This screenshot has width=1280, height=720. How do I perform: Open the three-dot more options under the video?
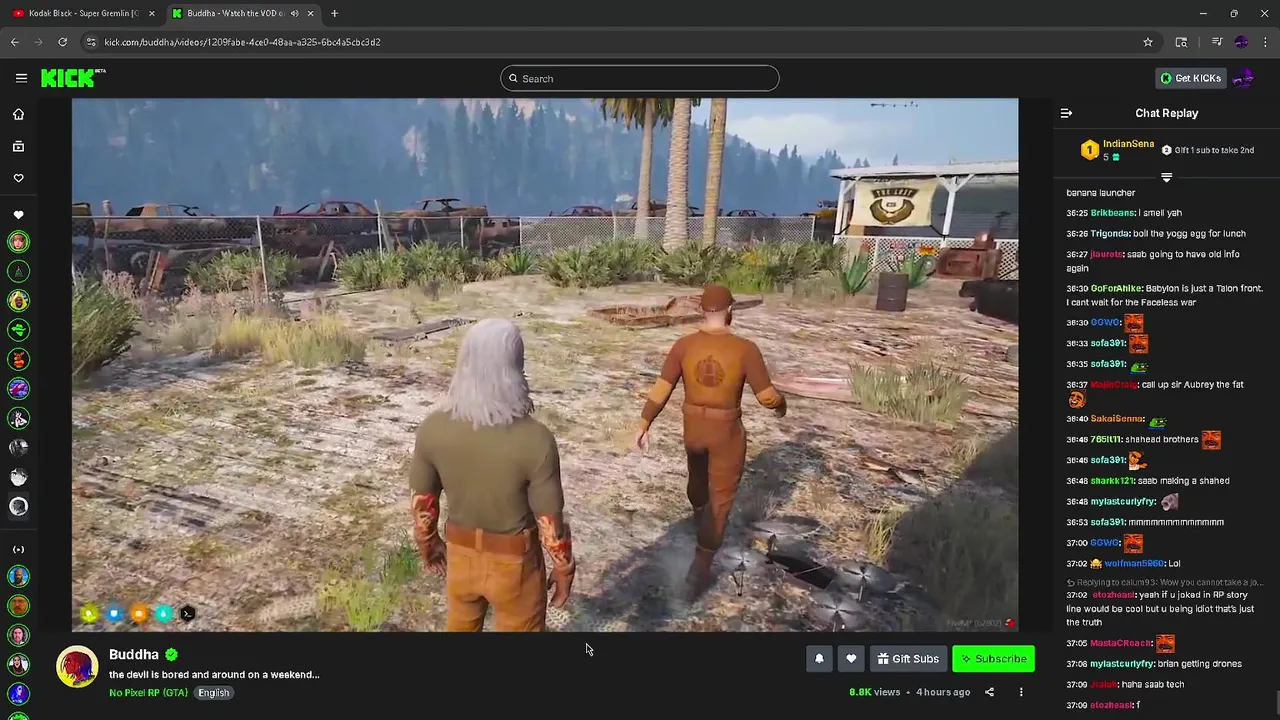coord(1021,692)
